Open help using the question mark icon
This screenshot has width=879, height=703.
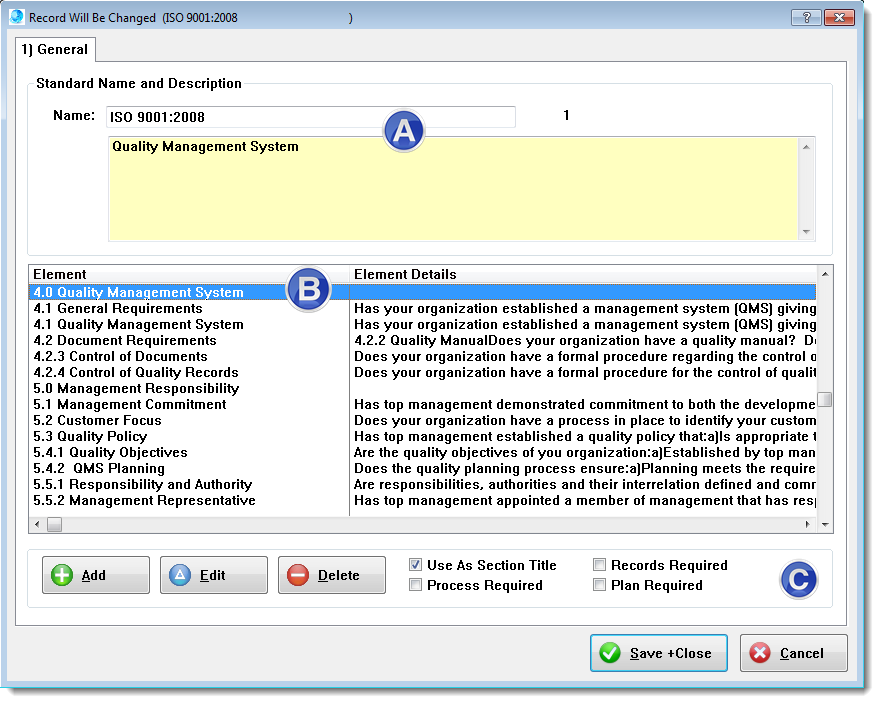pos(808,17)
